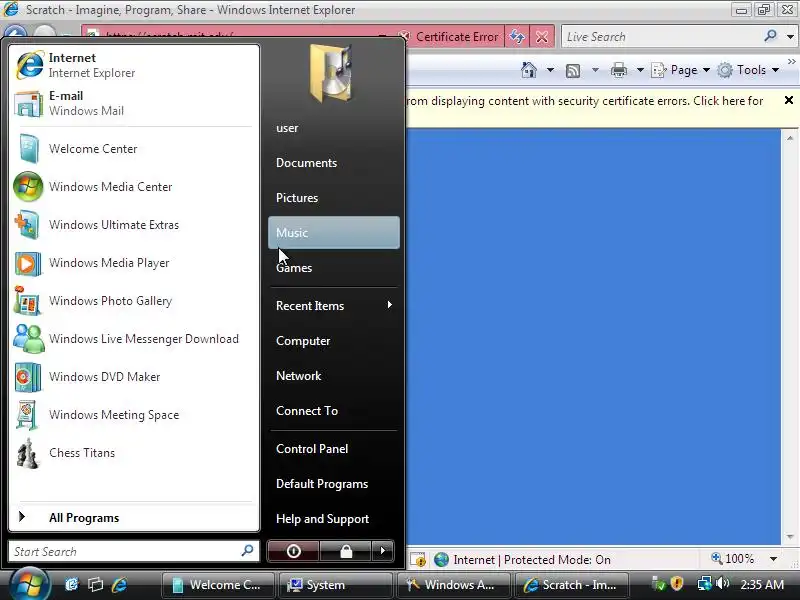
Task: Open Home button dropdown arrow
Action: pyautogui.click(x=550, y=70)
